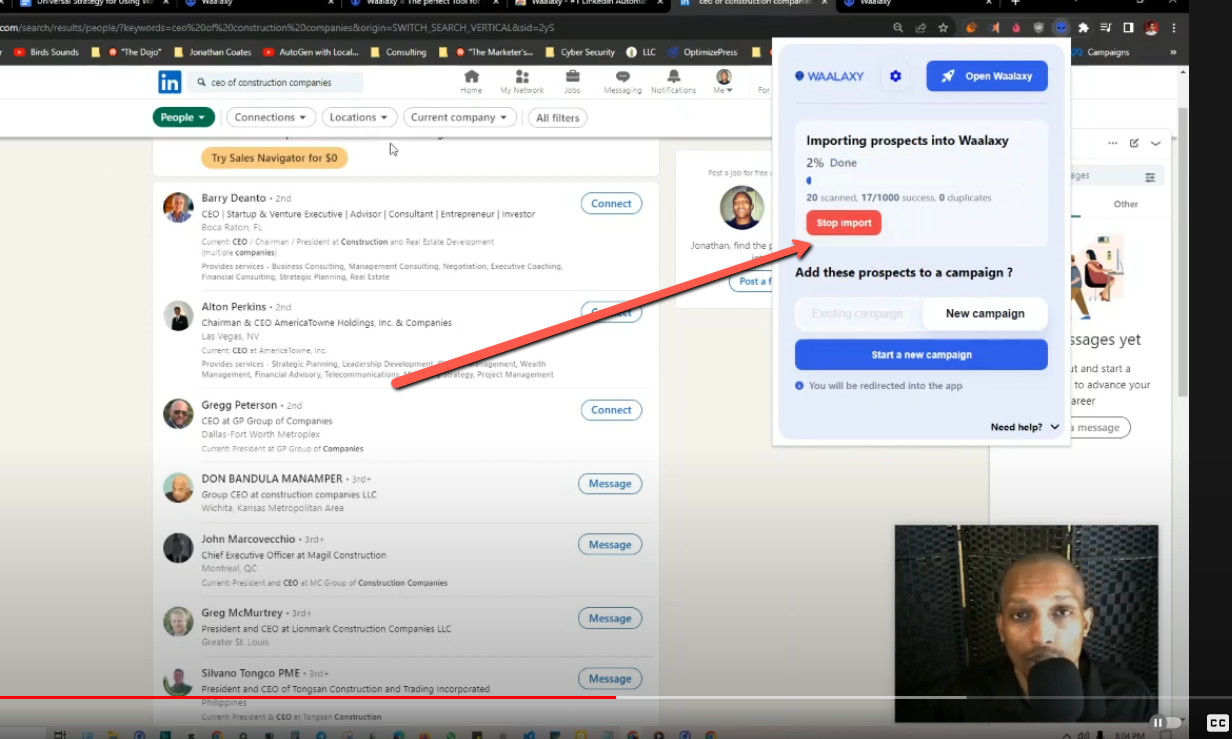
Task: Open the Waalaxy extension icon in browser toolbar
Action: click(x=1061, y=28)
